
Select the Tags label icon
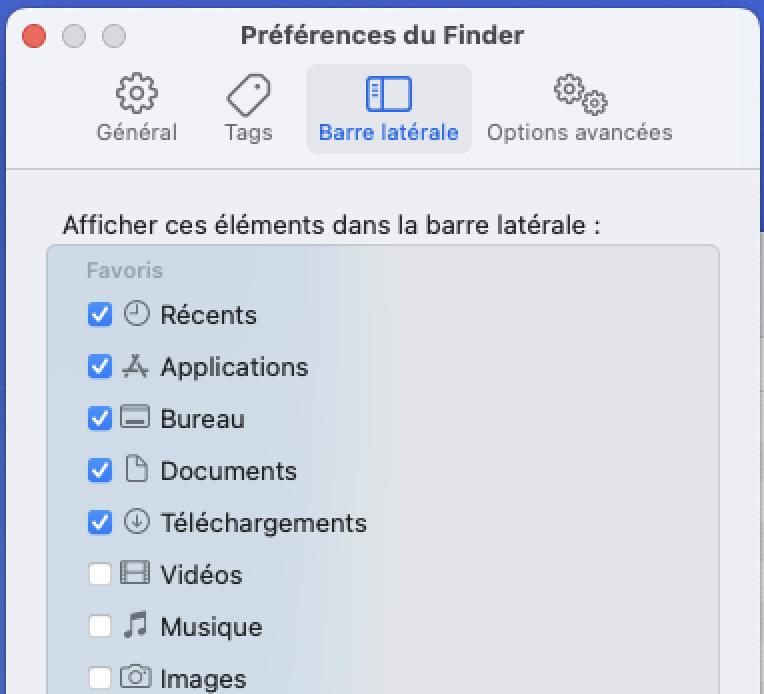pyautogui.click(x=248, y=95)
